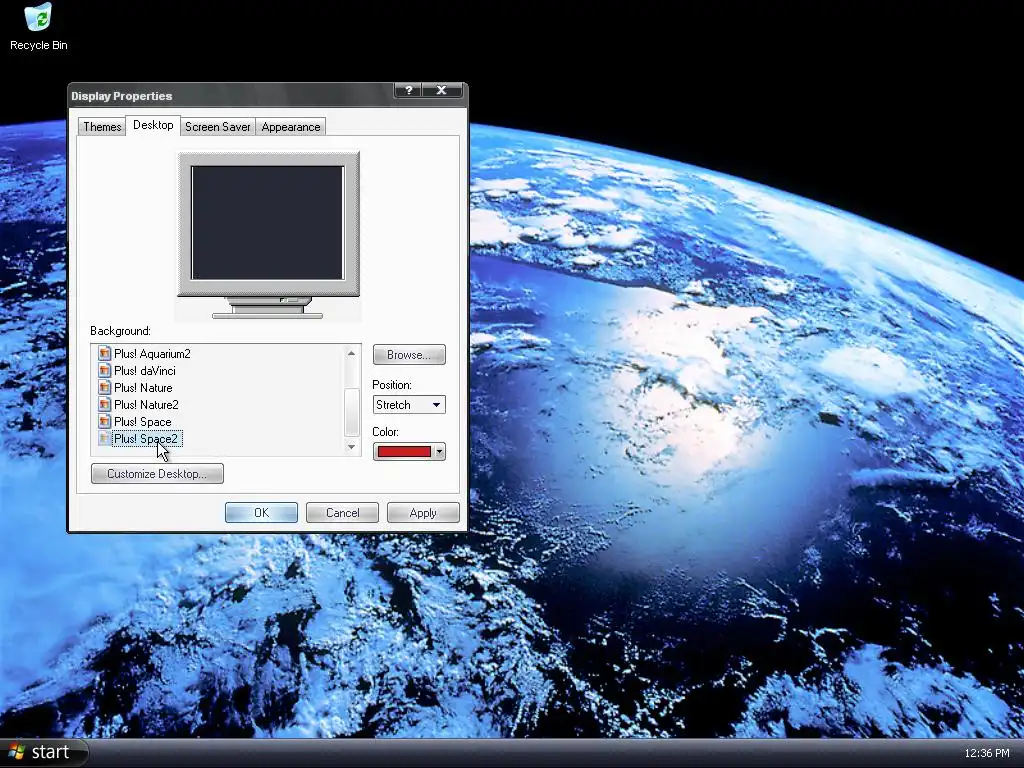Choose Plus! Nature2 wallpaper
The image size is (1024, 768).
pyautogui.click(x=146, y=404)
